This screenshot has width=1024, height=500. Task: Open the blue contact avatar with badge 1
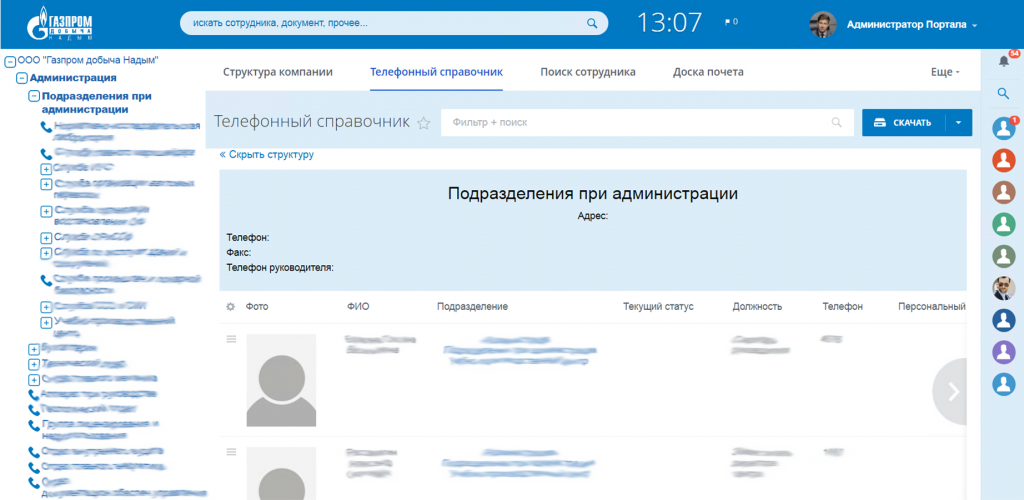(x=1004, y=128)
